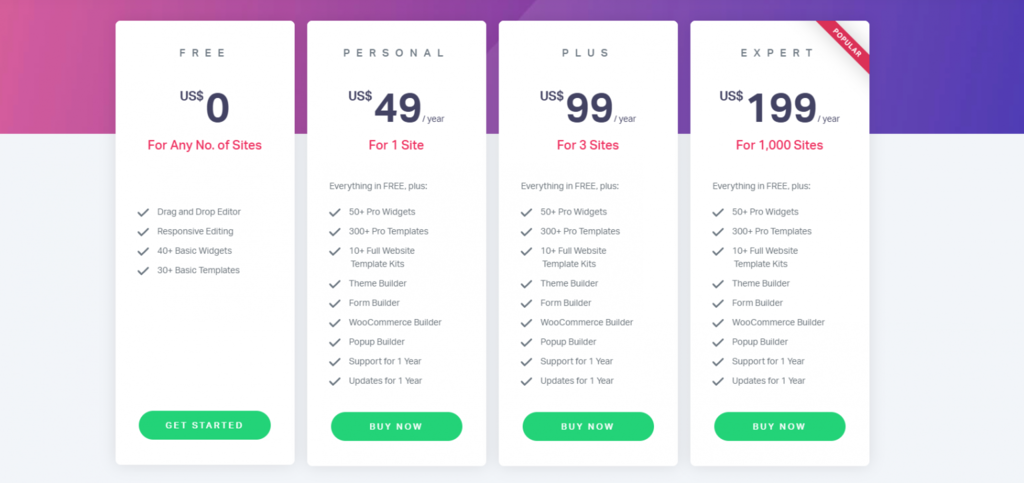Screen dimensions: 1024x483
Task: Click checkmark beside 40+ Basic Widgets
Action: point(143,251)
